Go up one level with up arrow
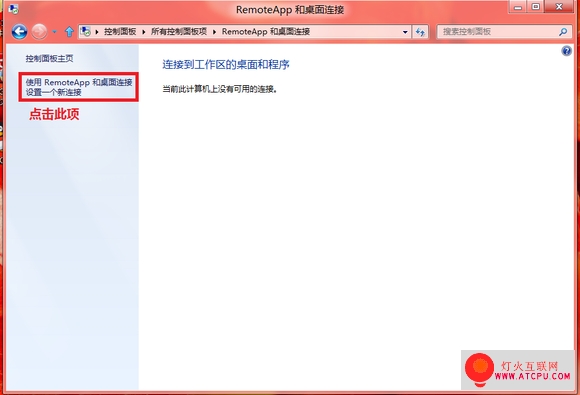This screenshot has height=395, width=580. [x=69, y=32]
